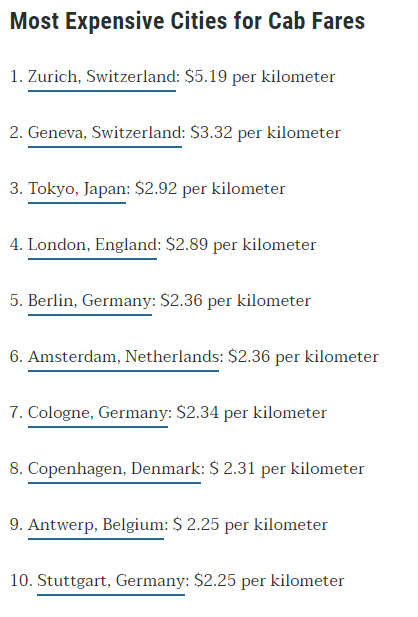Follow the Tokyo, Japan link
This screenshot has width=418, height=617.
pyautogui.click(x=77, y=189)
